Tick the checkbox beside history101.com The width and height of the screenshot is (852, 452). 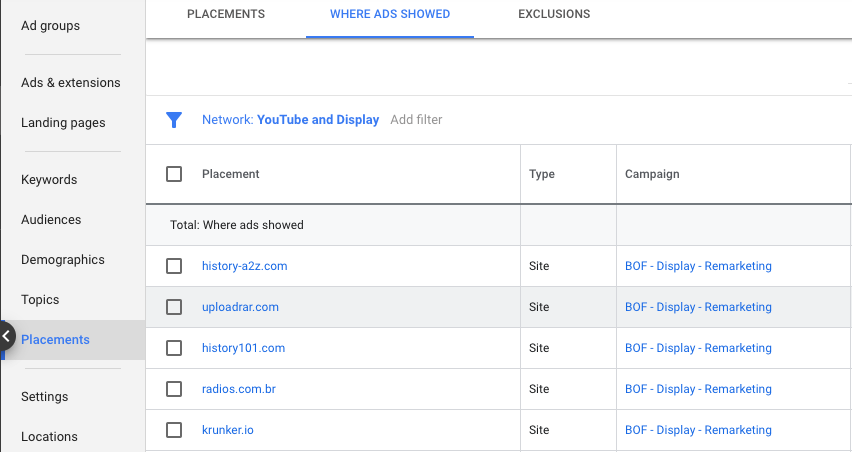pyautogui.click(x=174, y=348)
